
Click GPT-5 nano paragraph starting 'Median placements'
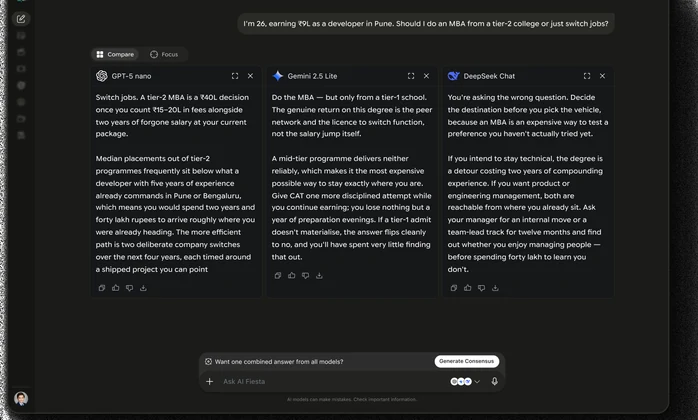tap(175, 214)
